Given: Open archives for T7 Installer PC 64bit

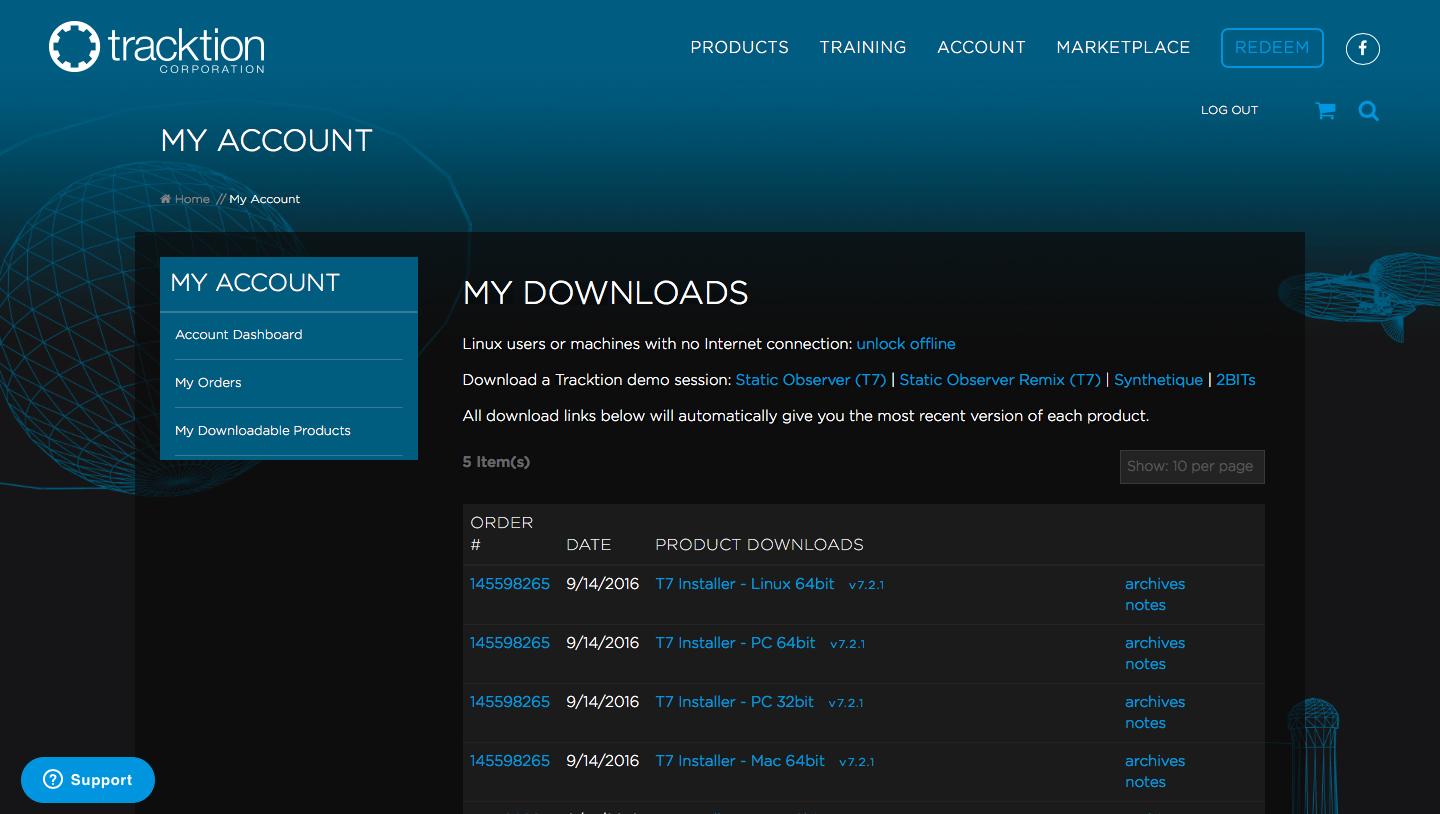Looking at the screenshot, I should tap(1154, 643).
